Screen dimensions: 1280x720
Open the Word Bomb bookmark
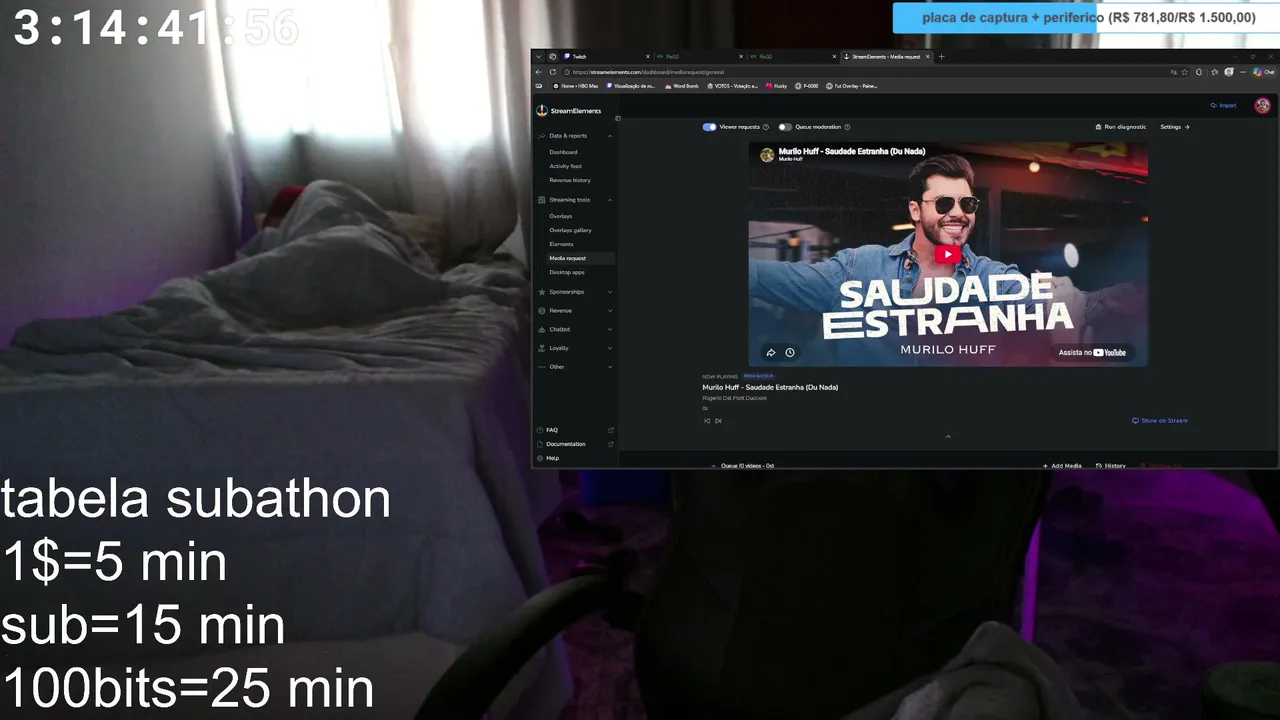point(681,86)
